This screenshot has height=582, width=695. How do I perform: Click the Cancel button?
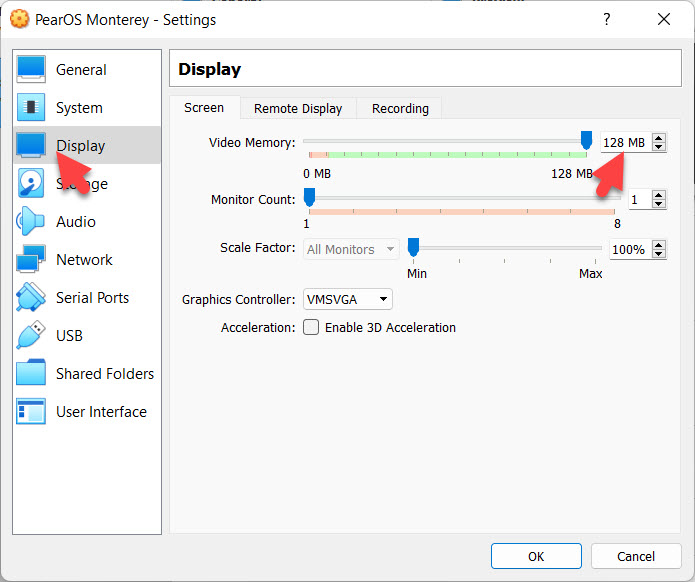(636, 556)
